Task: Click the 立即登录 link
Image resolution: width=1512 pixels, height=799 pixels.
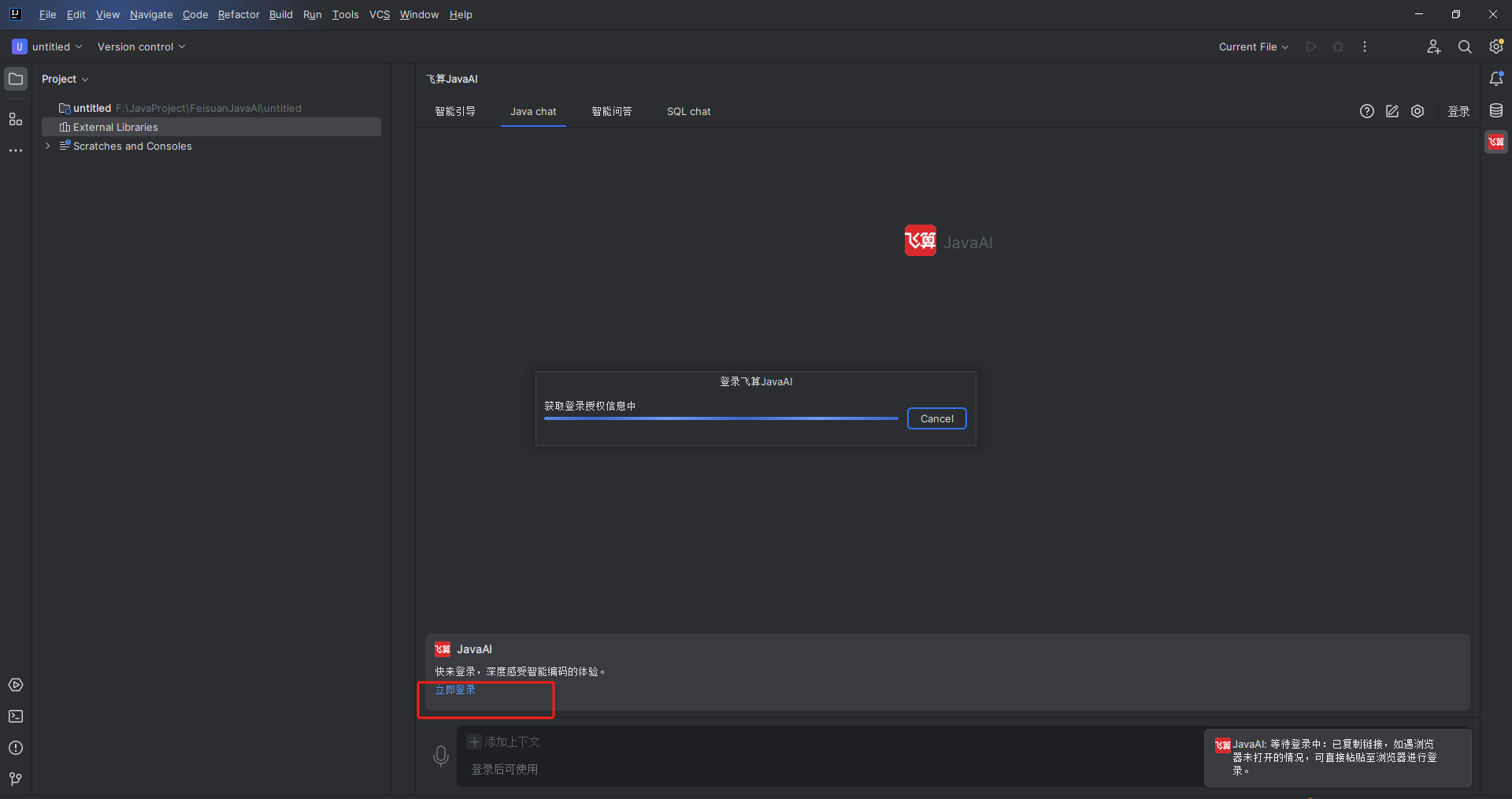Action: click(x=455, y=689)
